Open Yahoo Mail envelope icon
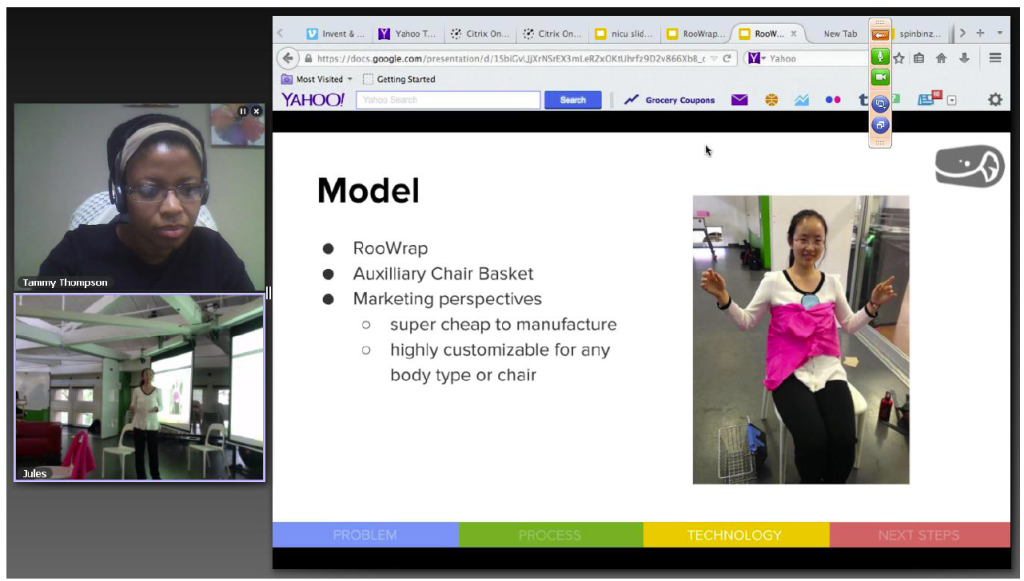 point(739,100)
